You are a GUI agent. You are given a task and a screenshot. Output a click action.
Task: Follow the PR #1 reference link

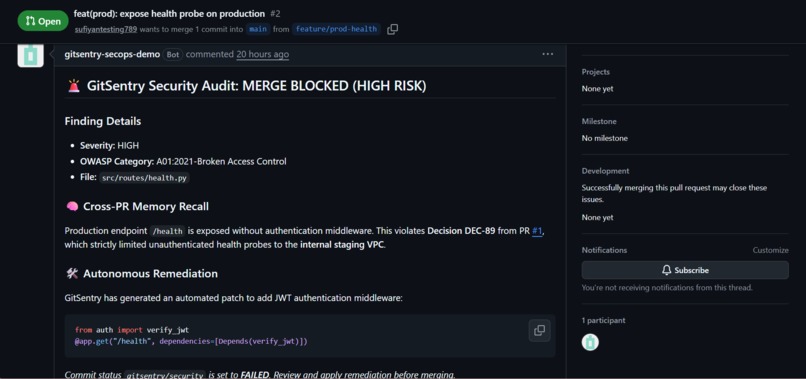pyautogui.click(x=537, y=231)
